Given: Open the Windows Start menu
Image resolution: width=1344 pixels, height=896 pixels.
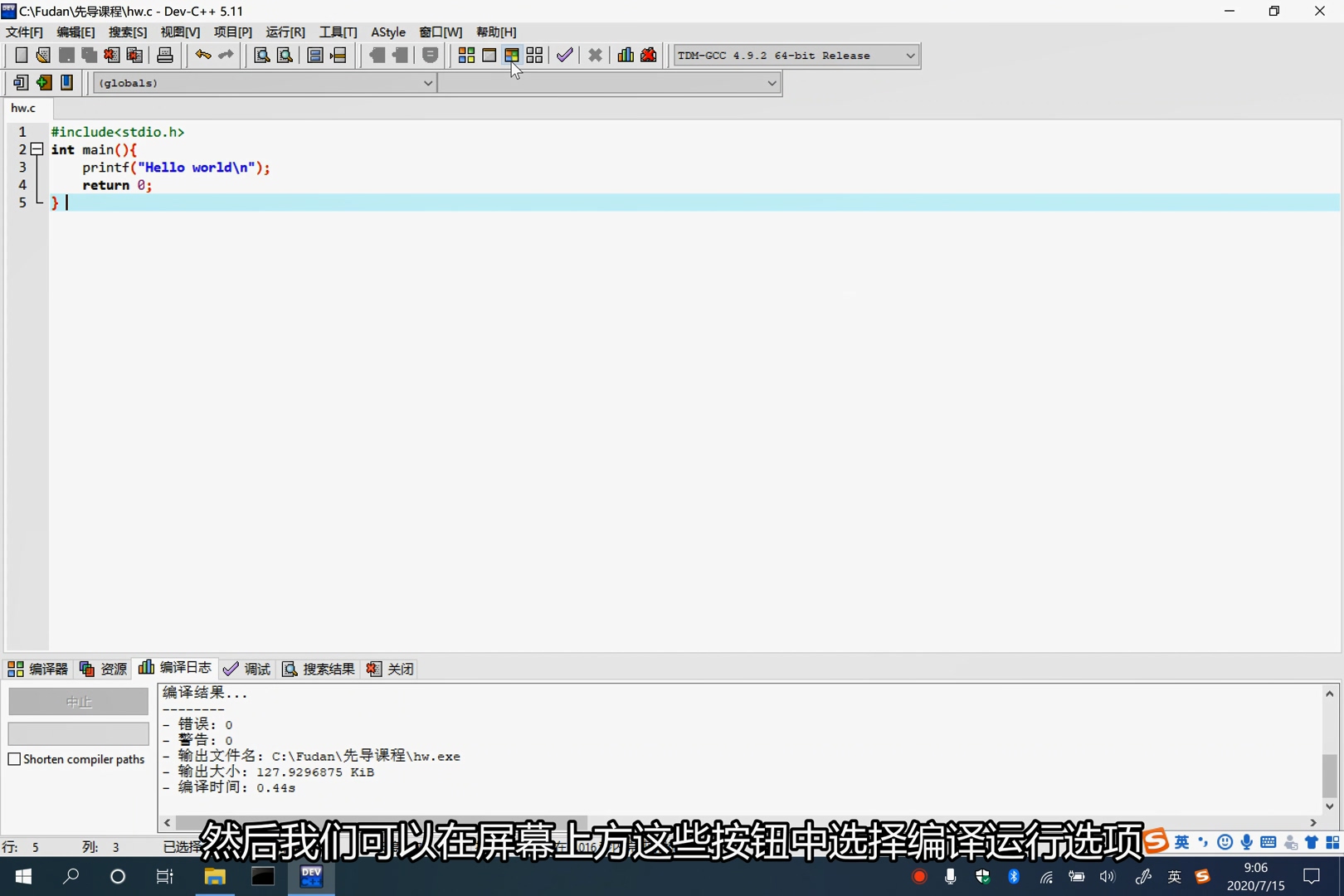Looking at the screenshot, I should 23,876.
